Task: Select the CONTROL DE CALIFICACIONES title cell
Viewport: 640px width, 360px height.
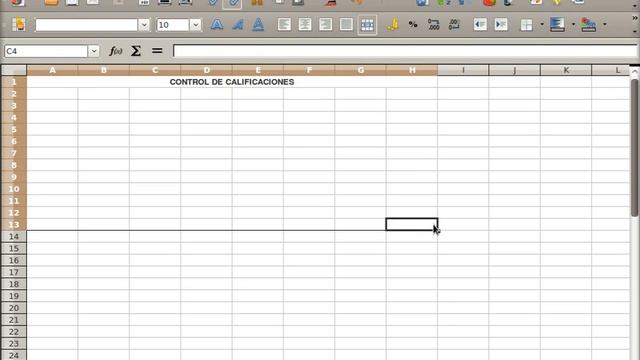Action: click(x=232, y=82)
